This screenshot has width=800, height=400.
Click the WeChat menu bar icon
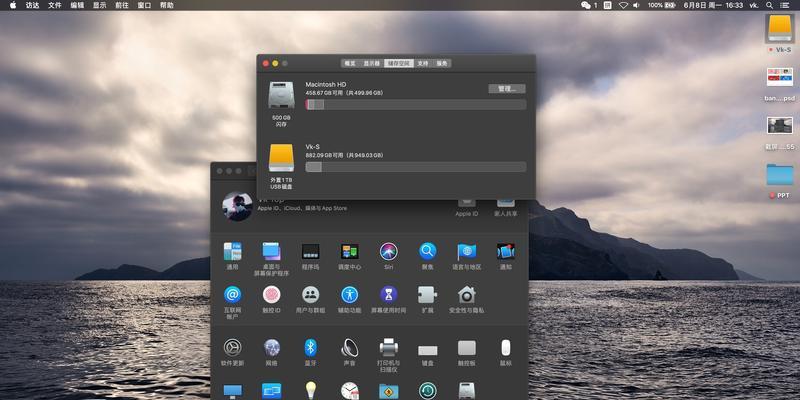point(588,5)
